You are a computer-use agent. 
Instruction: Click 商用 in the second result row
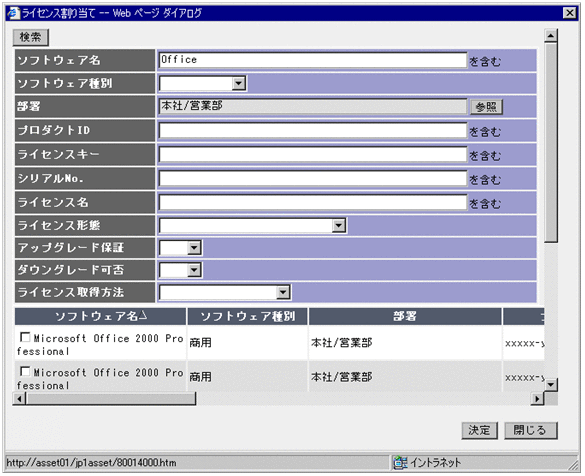point(200,377)
